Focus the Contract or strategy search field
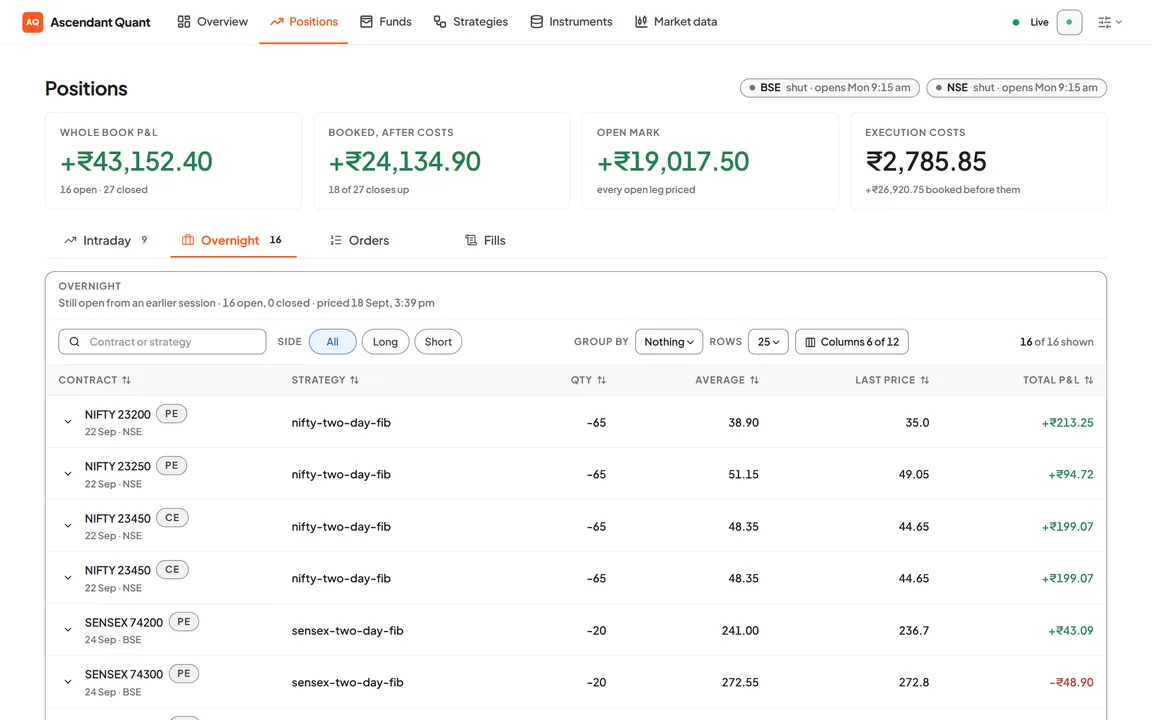This screenshot has width=1152, height=720. click(162, 342)
